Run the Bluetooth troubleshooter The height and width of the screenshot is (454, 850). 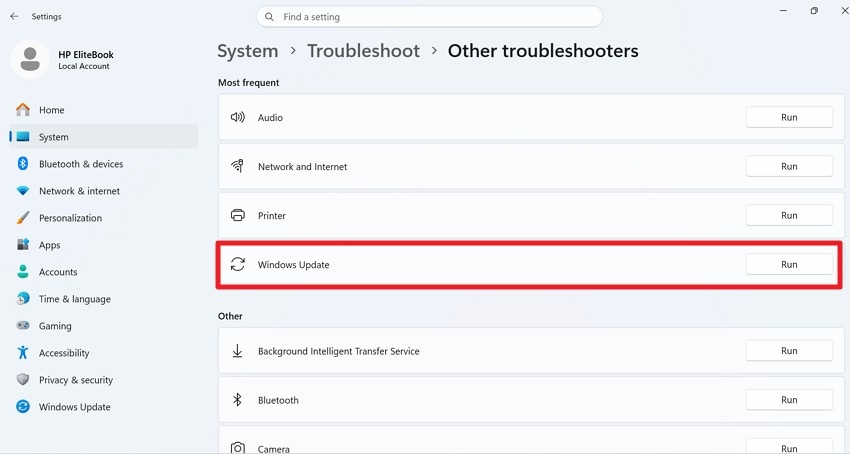pos(789,400)
